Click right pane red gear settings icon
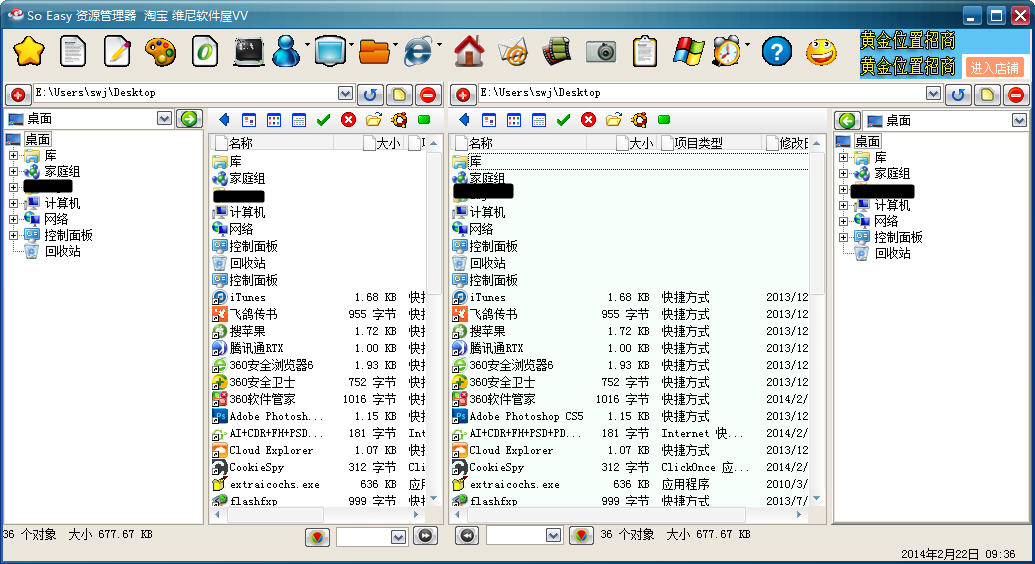This screenshot has width=1035, height=564. (639, 120)
